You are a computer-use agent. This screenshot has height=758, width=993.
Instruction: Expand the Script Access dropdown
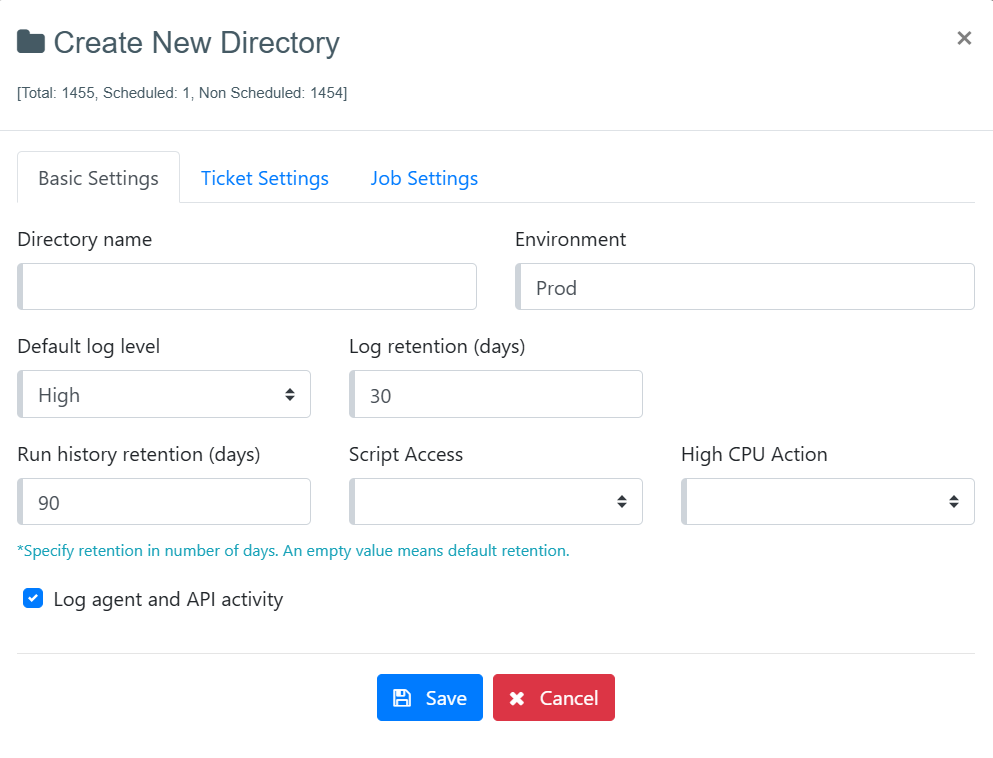point(496,502)
